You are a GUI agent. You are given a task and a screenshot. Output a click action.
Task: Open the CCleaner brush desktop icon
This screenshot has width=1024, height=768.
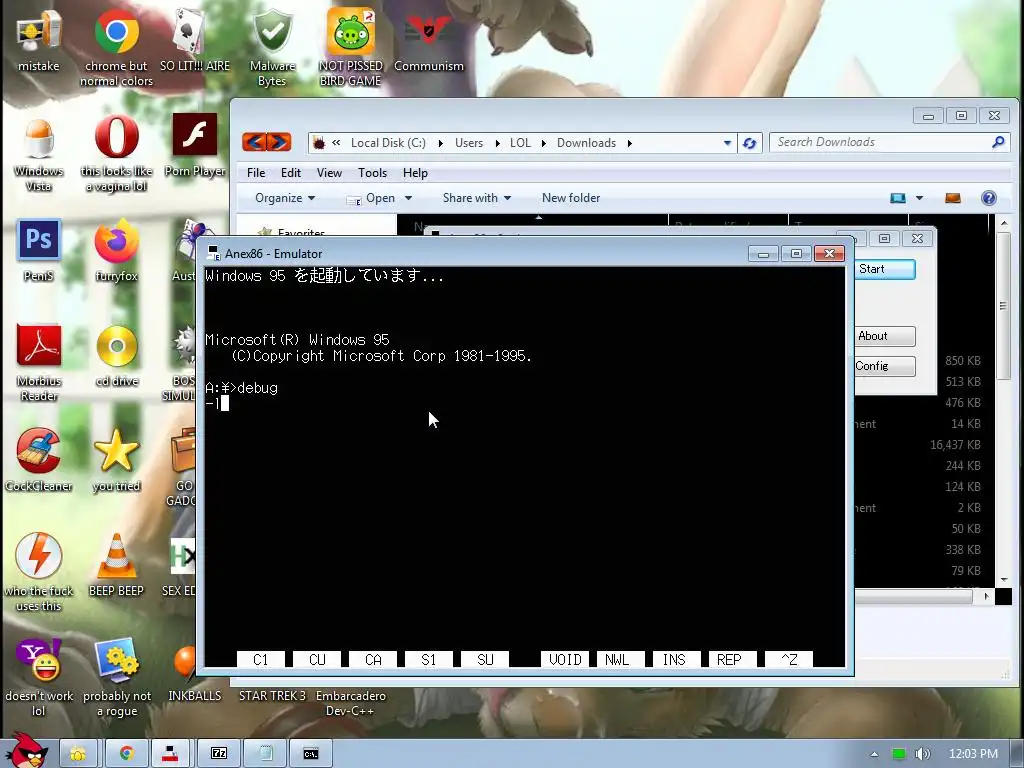(39, 451)
